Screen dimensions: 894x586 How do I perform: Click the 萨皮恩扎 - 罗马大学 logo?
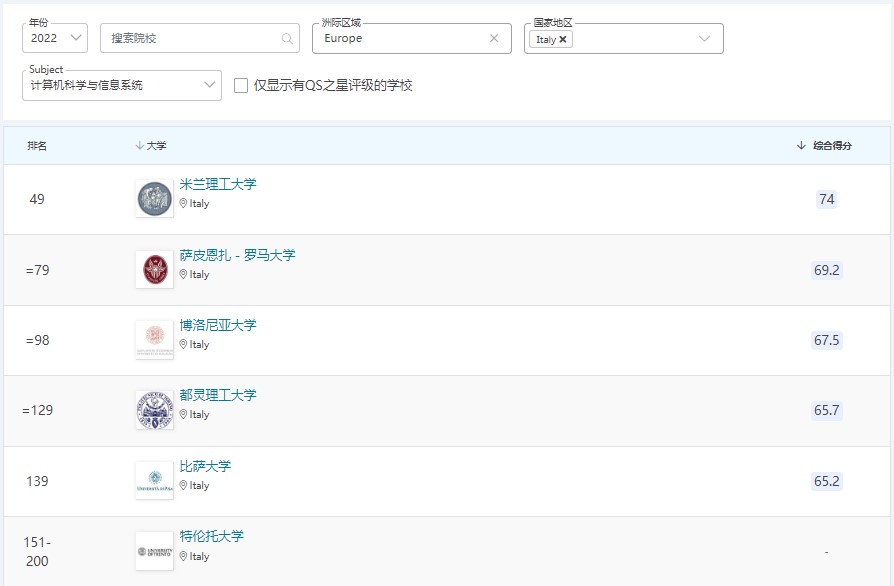click(x=154, y=270)
